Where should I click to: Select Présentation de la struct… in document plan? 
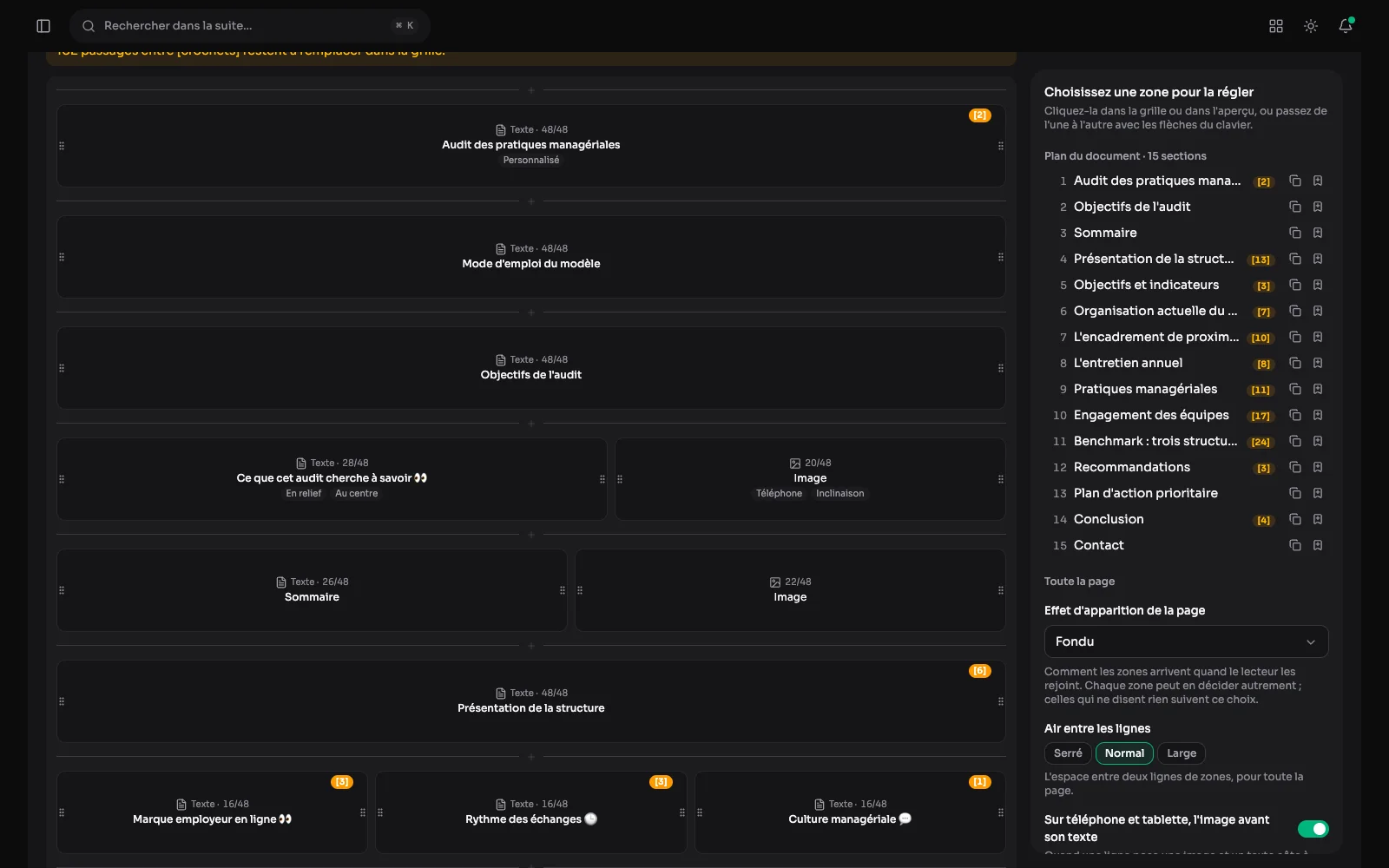tap(1154, 259)
